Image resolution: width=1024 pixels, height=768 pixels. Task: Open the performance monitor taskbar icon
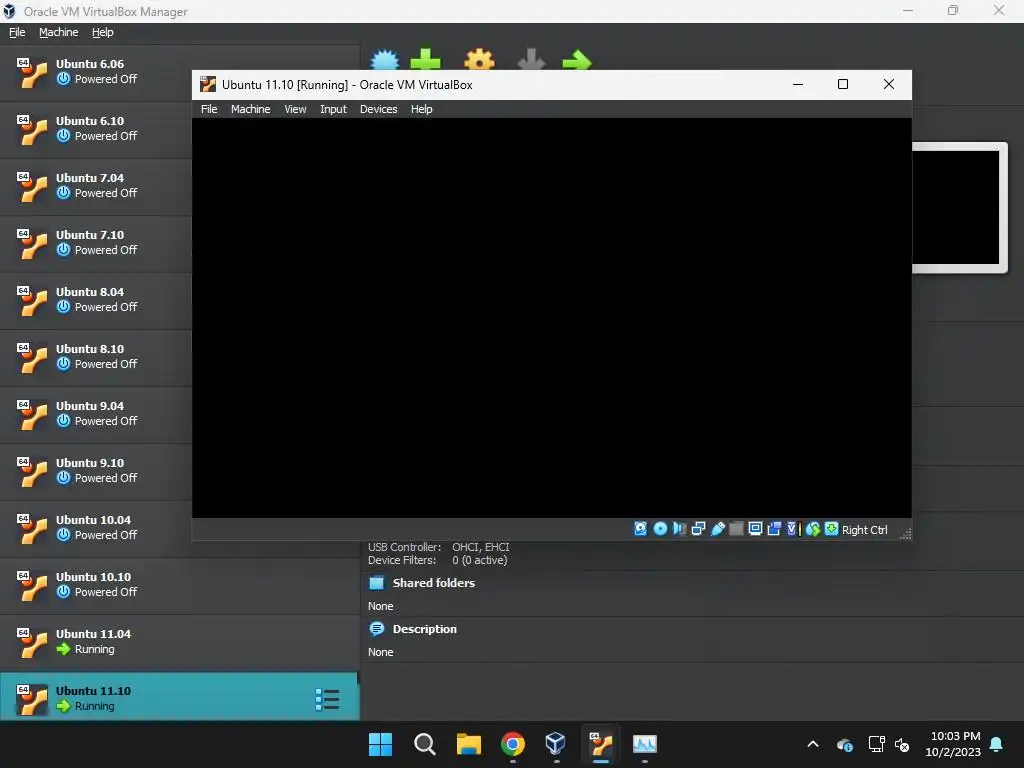tap(645, 744)
